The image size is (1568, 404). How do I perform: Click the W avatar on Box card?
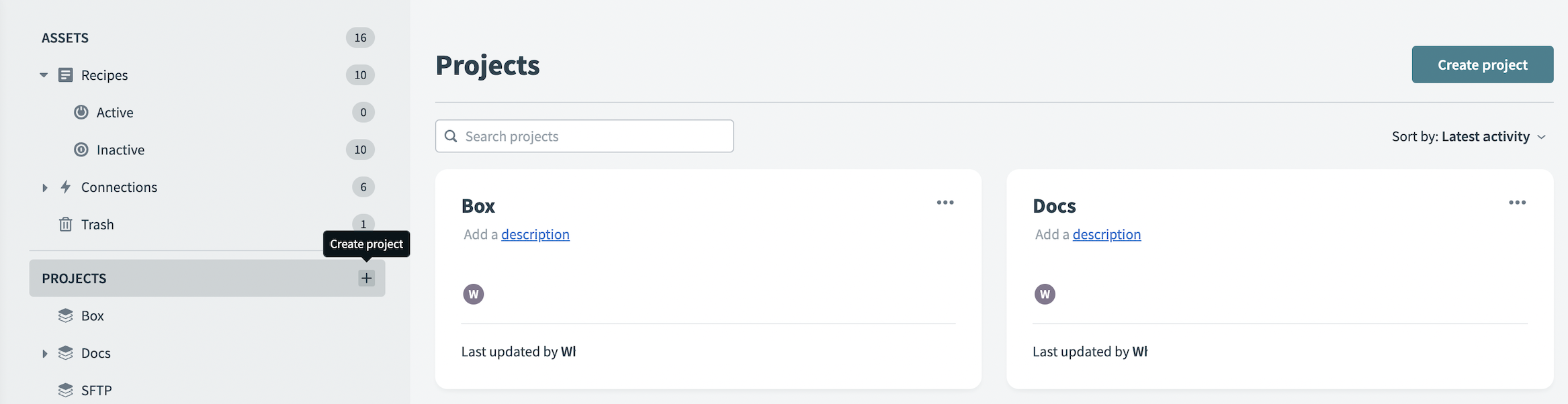coord(474,294)
